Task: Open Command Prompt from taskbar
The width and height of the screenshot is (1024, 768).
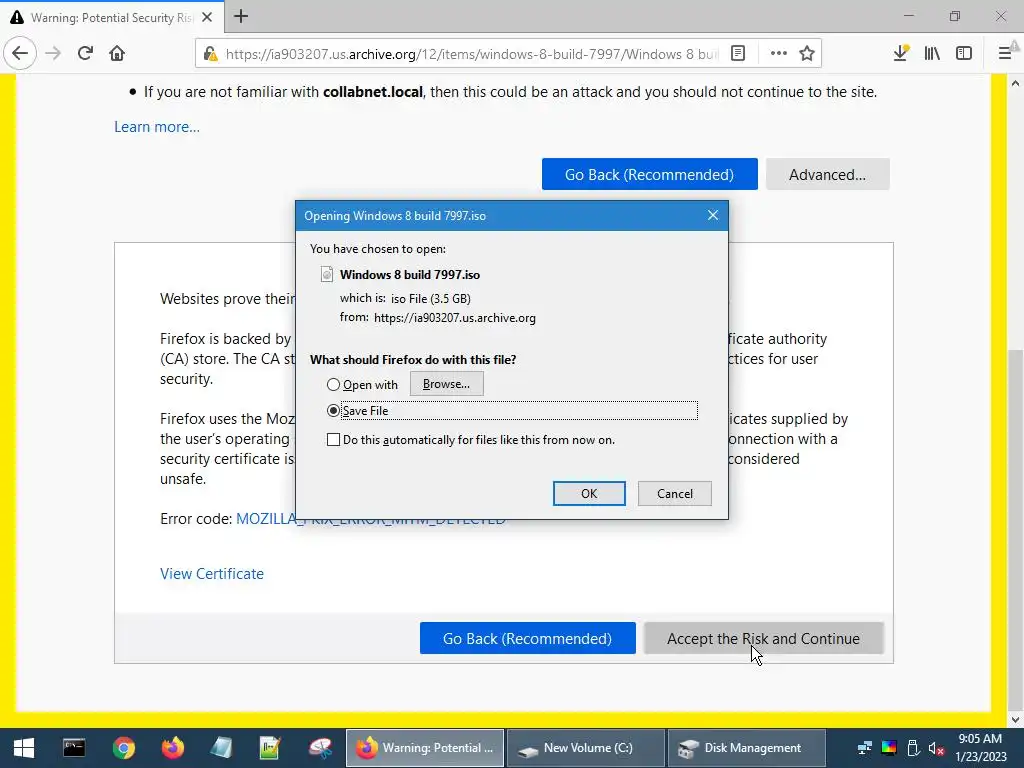Action: tap(74, 748)
